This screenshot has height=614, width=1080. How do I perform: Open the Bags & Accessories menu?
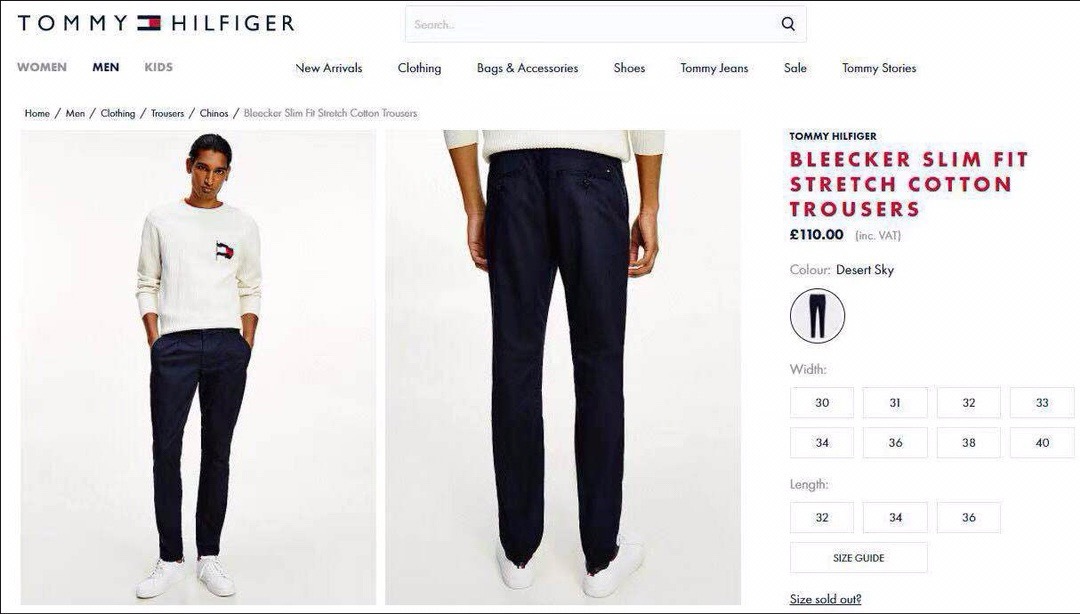(x=528, y=68)
